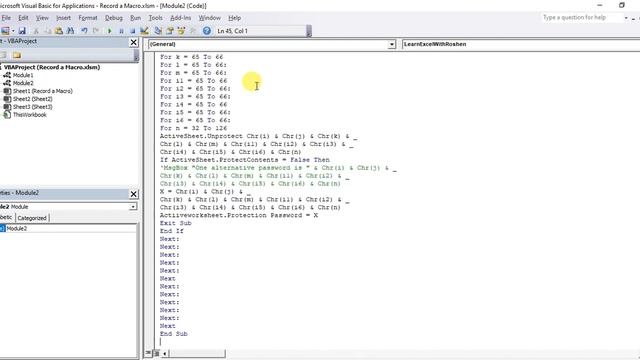
Task: Open the File menu
Action: 6,18
